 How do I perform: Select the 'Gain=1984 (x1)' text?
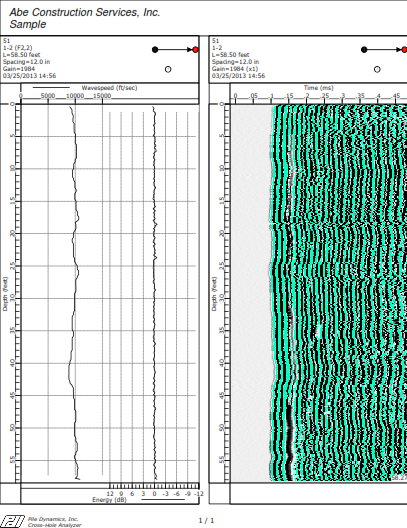coord(235,69)
